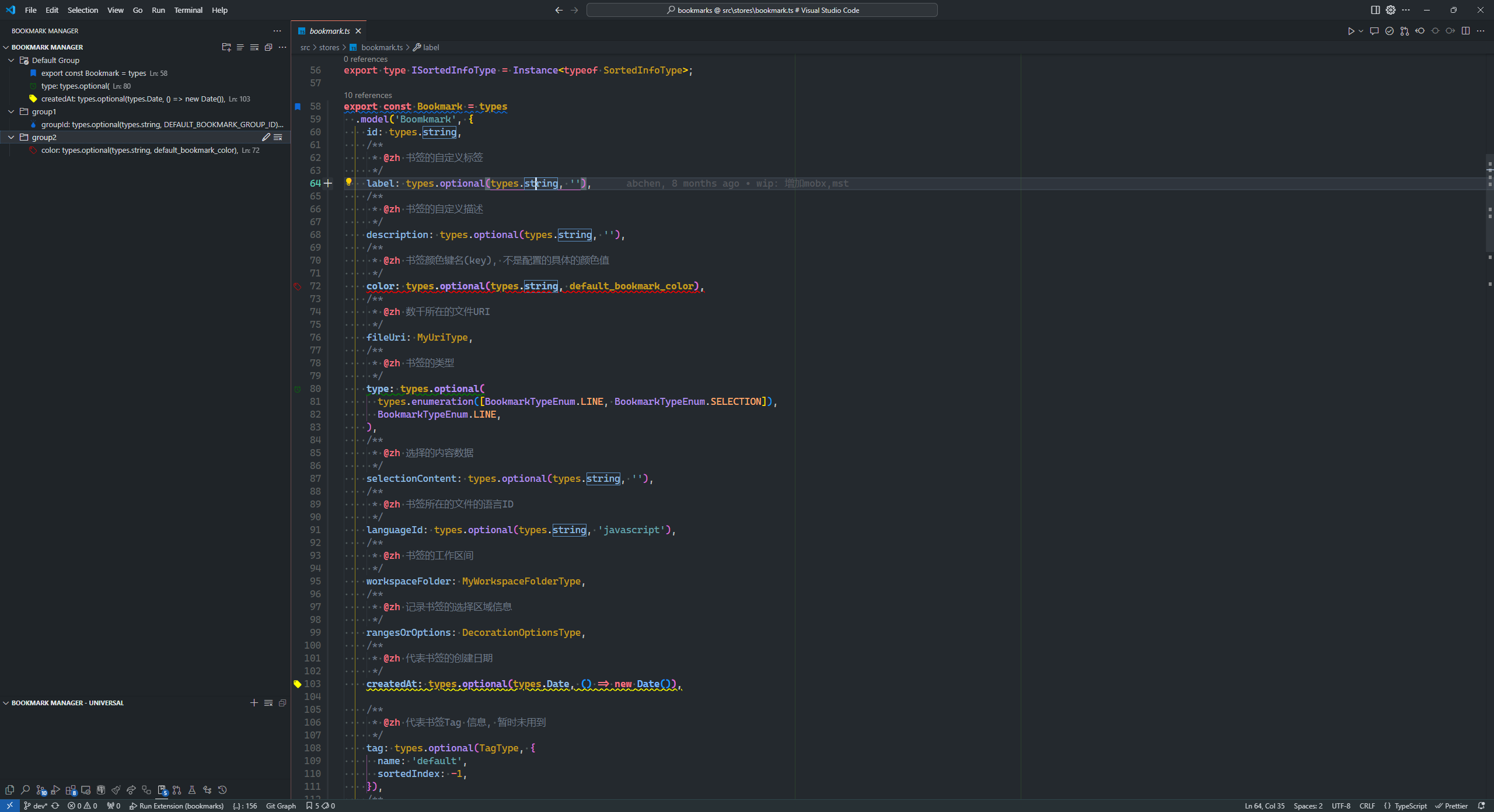The image size is (1494, 812).
Task: Click Run Extension (bookmarks) in status bar
Action: pos(176,806)
